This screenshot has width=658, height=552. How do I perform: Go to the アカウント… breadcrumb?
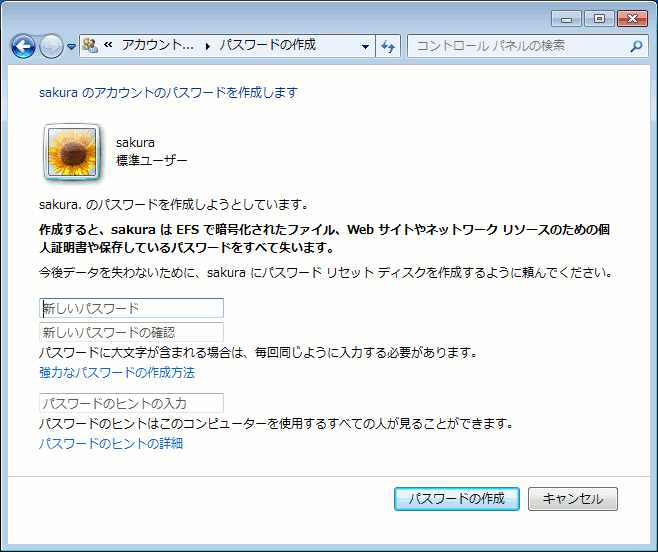[156, 46]
